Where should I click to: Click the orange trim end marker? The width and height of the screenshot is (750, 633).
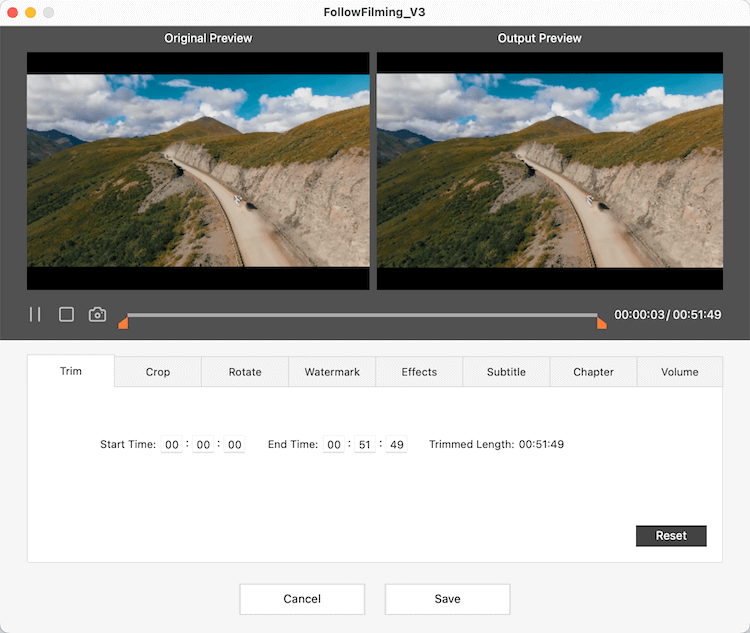point(602,323)
